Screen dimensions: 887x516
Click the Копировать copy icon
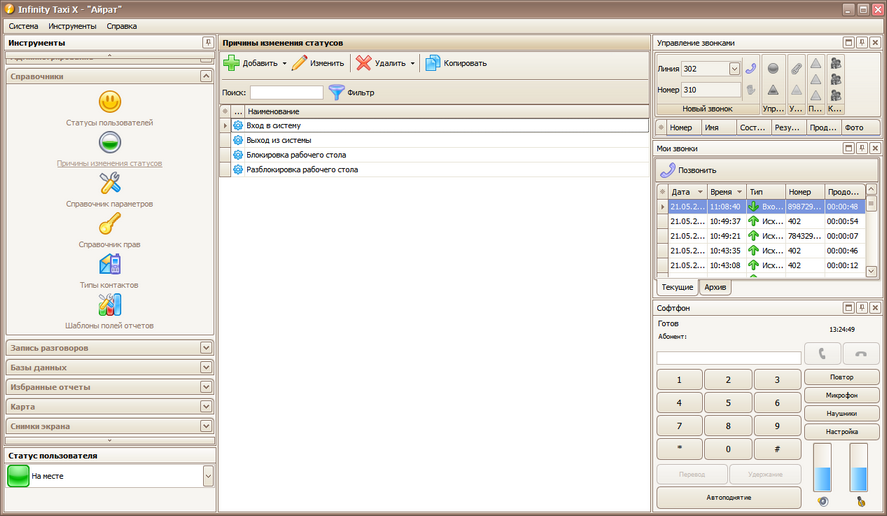point(433,63)
